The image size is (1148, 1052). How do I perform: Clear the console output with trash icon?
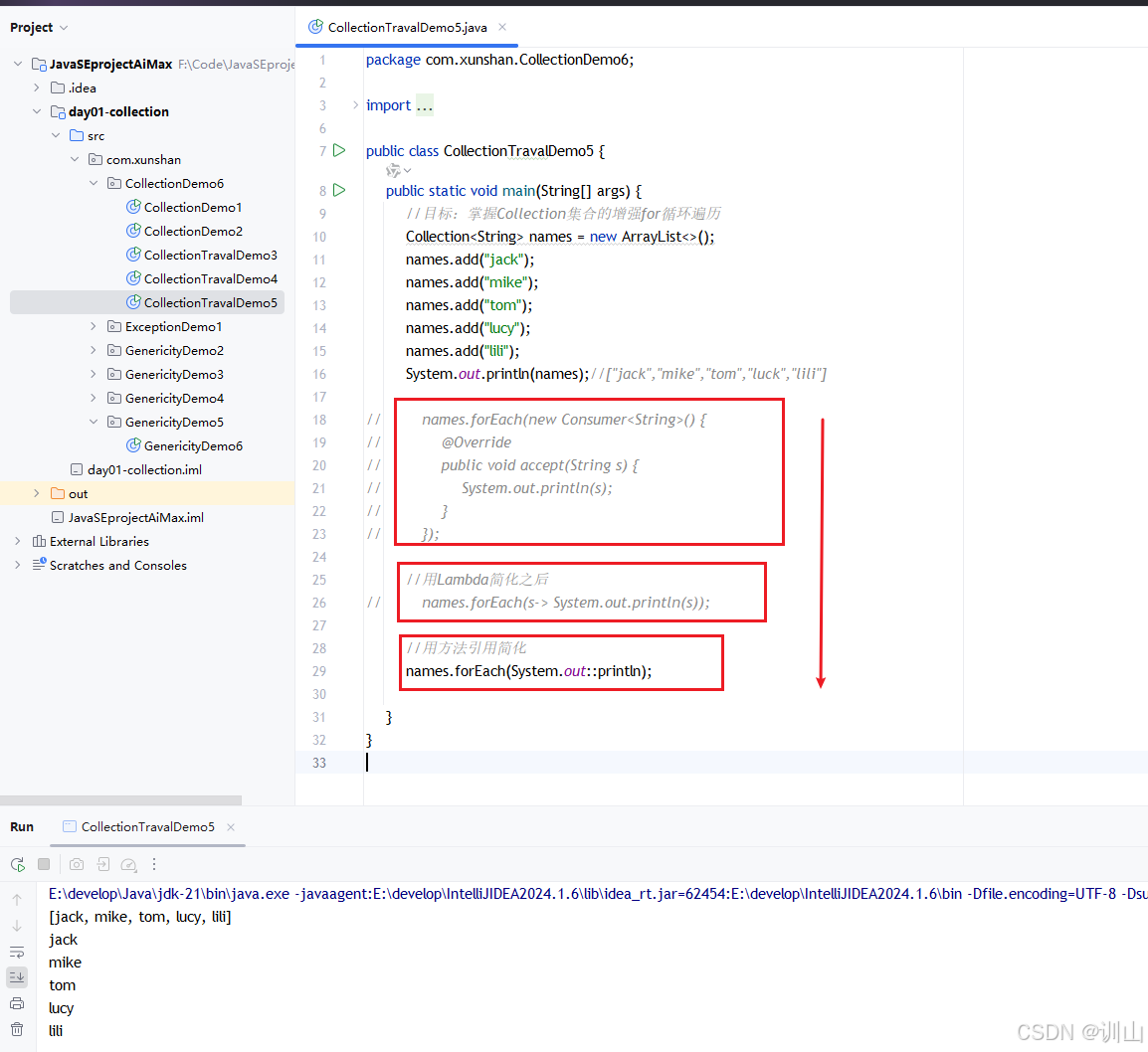(x=17, y=1031)
